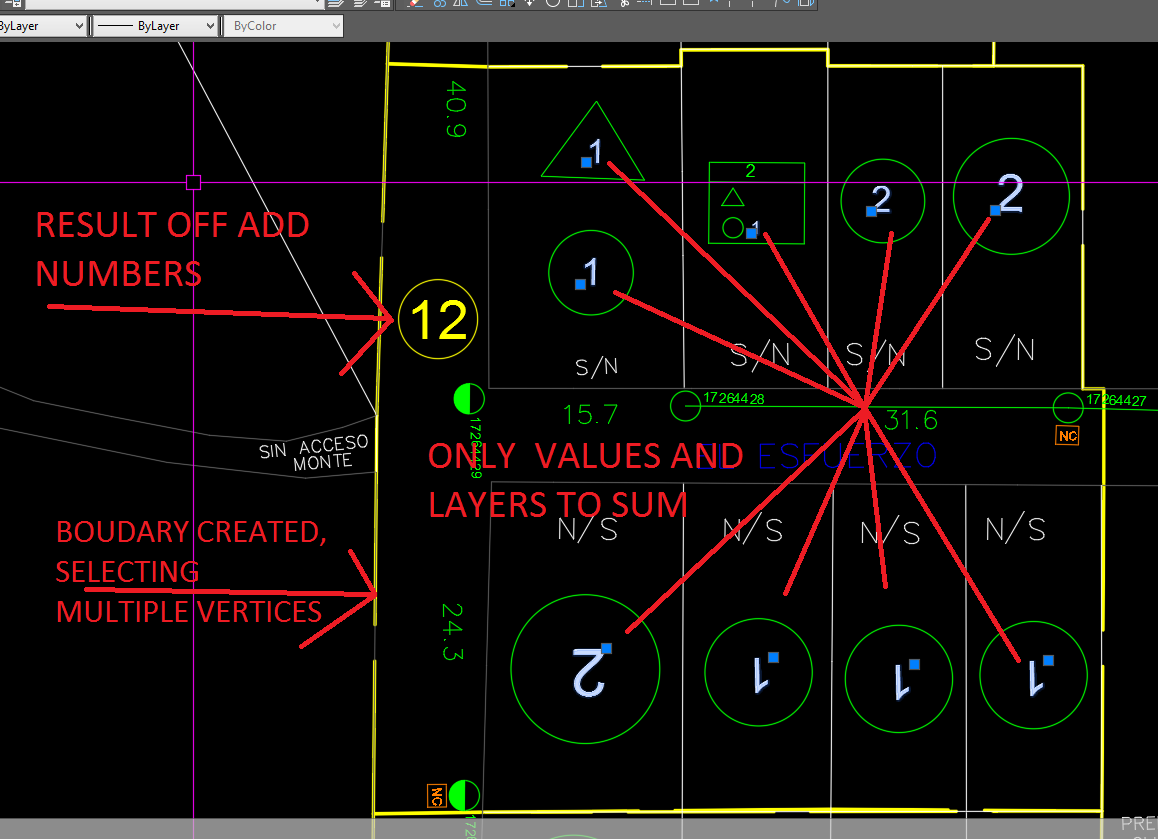Select the green triangle symbol containing 1
This screenshot has height=839, width=1158.
click(593, 141)
